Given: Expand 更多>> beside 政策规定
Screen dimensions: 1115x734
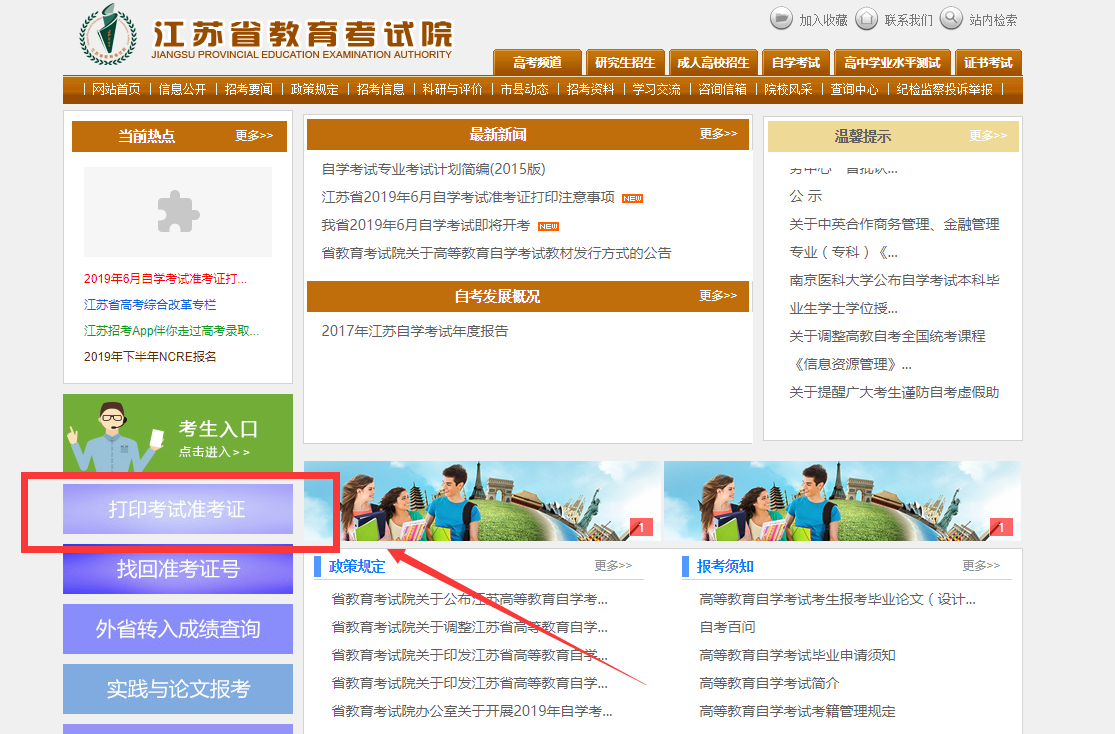Looking at the screenshot, I should (613, 566).
